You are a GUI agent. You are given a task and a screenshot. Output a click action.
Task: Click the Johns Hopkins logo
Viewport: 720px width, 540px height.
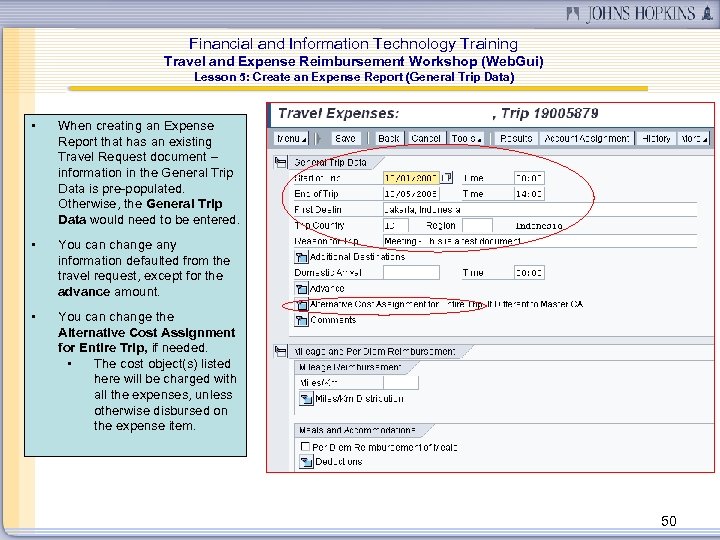[639, 13]
